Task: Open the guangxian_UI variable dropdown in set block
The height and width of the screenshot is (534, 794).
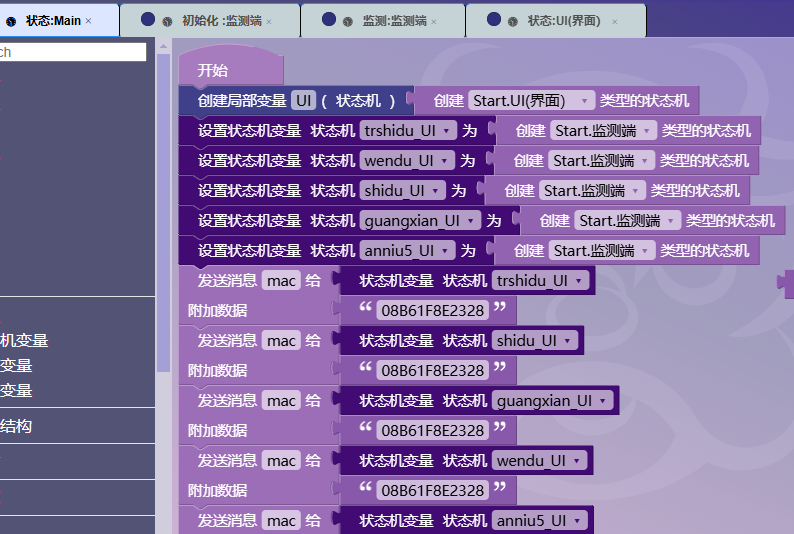Action: (x=420, y=221)
